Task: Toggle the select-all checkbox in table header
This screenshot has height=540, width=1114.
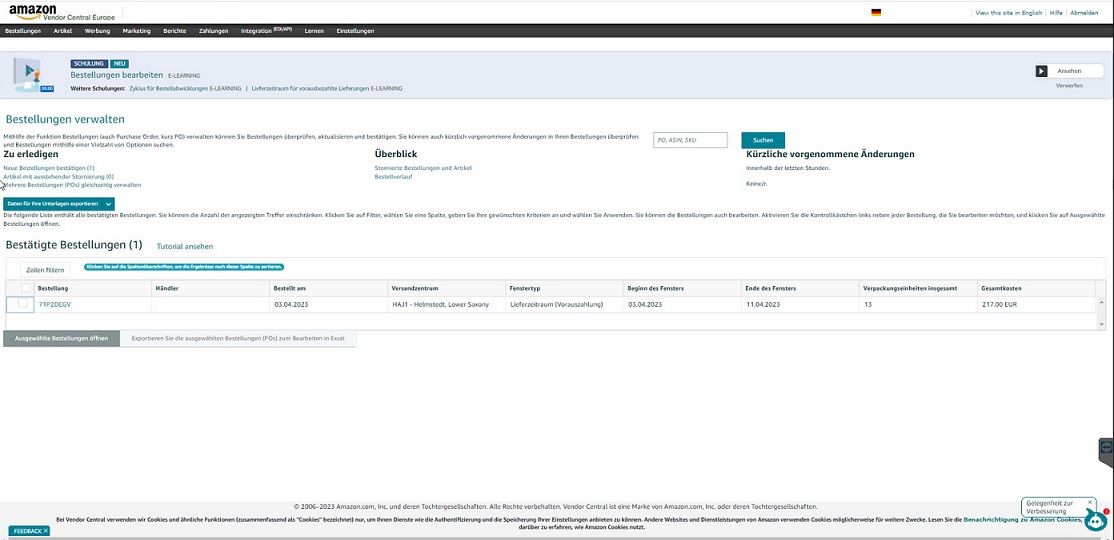Action: pos(26,288)
